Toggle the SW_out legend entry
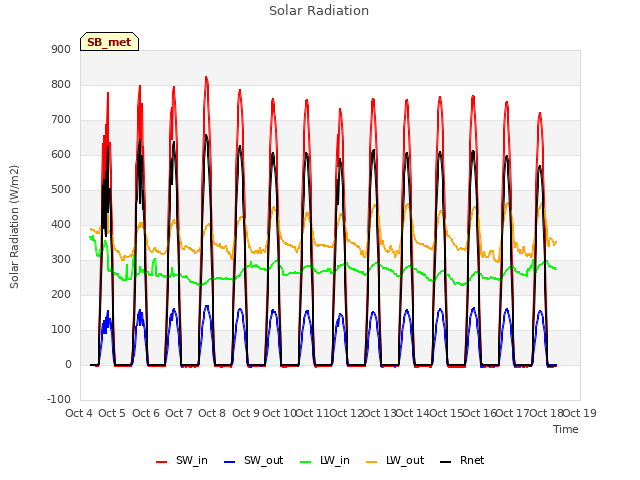 tap(253, 460)
